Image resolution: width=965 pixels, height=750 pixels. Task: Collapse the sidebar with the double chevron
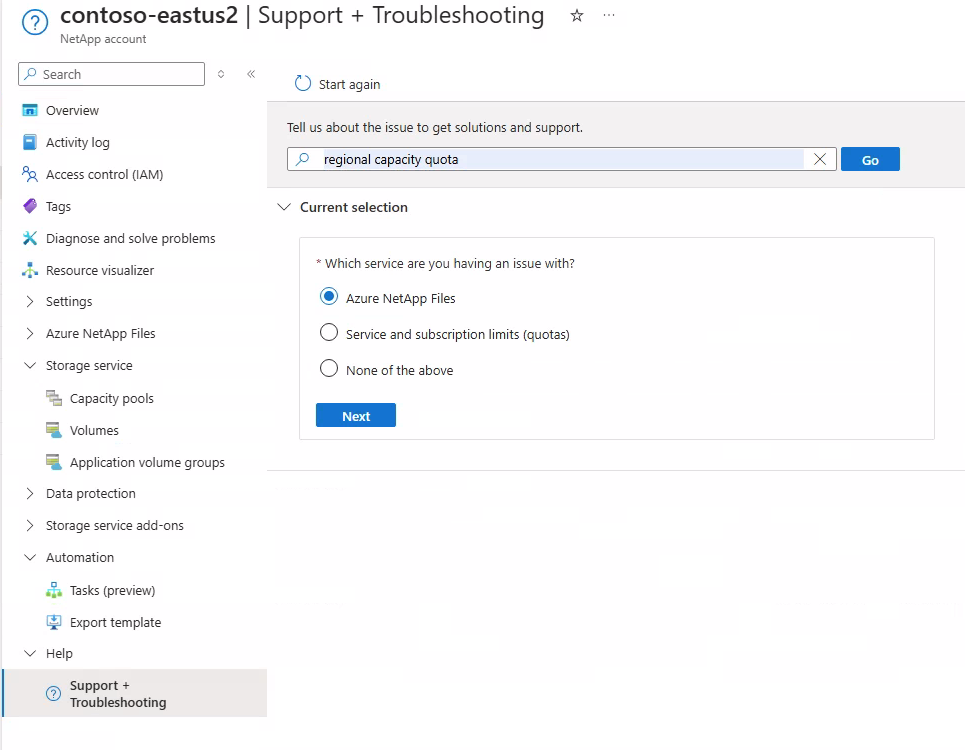click(x=251, y=74)
